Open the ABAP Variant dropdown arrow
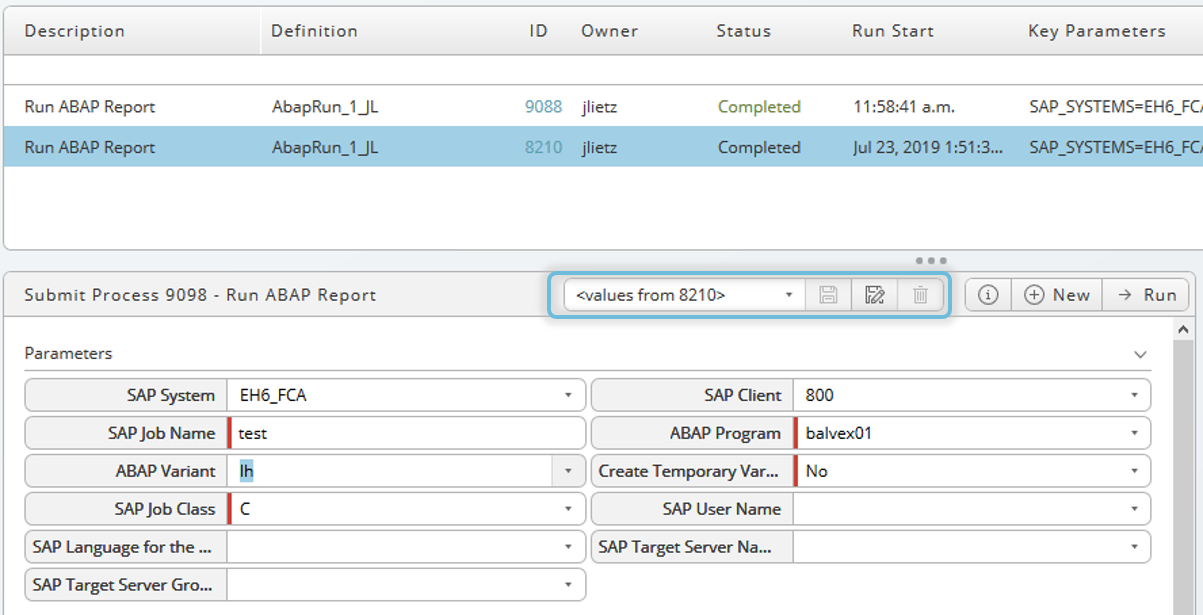This screenshot has height=615, width=1203. point(568,471)
